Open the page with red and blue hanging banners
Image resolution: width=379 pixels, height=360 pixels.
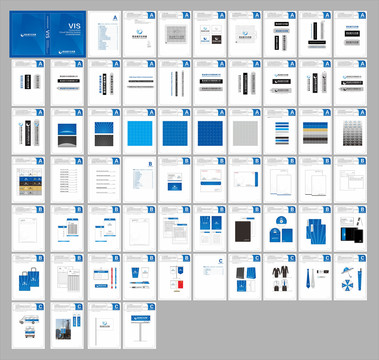tap(175, 277)
